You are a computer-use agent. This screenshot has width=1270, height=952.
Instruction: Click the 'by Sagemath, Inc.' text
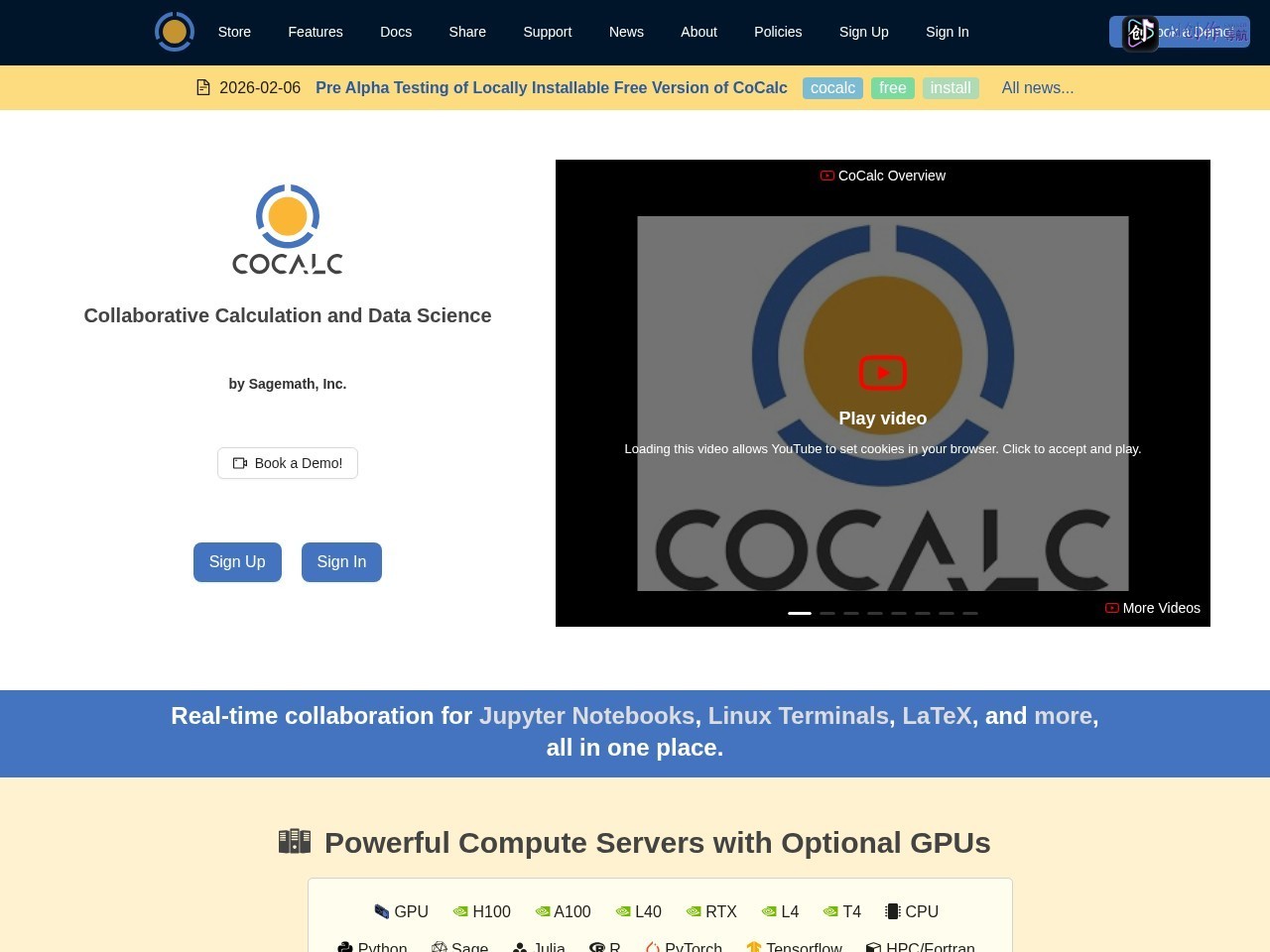point(288,384)
